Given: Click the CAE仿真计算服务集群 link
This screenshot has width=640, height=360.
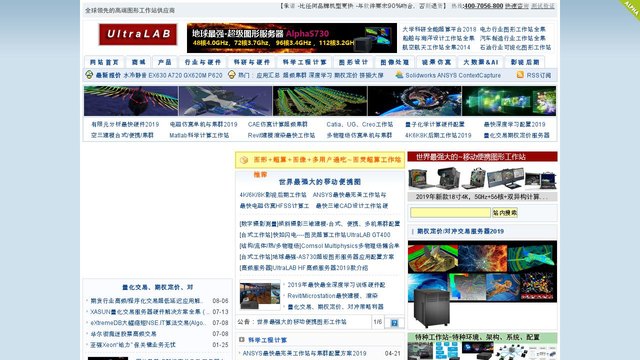Looking at the screenshot, I should point(278,124).
